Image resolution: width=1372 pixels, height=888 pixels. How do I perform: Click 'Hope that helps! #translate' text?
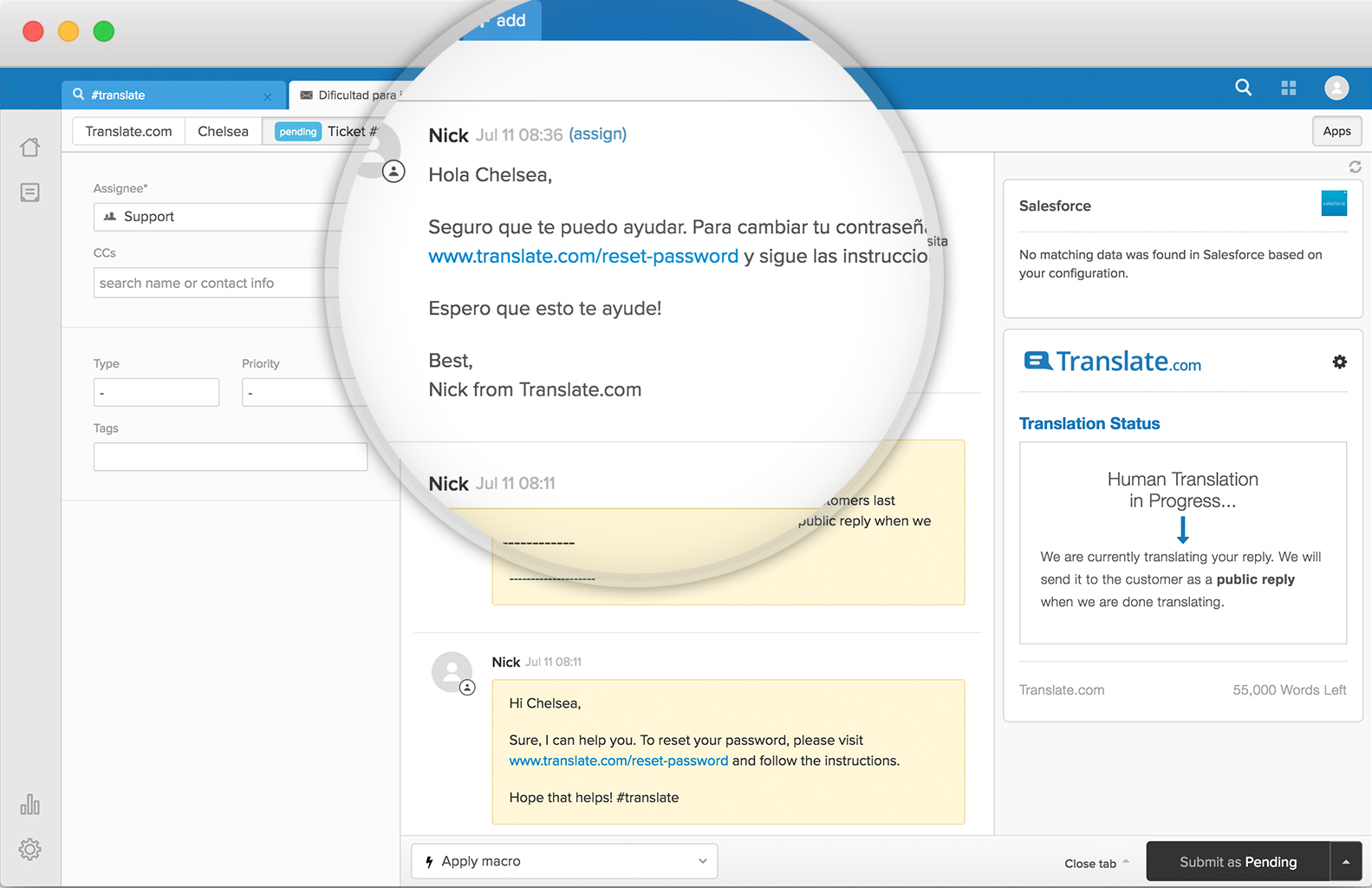(594, 797)
